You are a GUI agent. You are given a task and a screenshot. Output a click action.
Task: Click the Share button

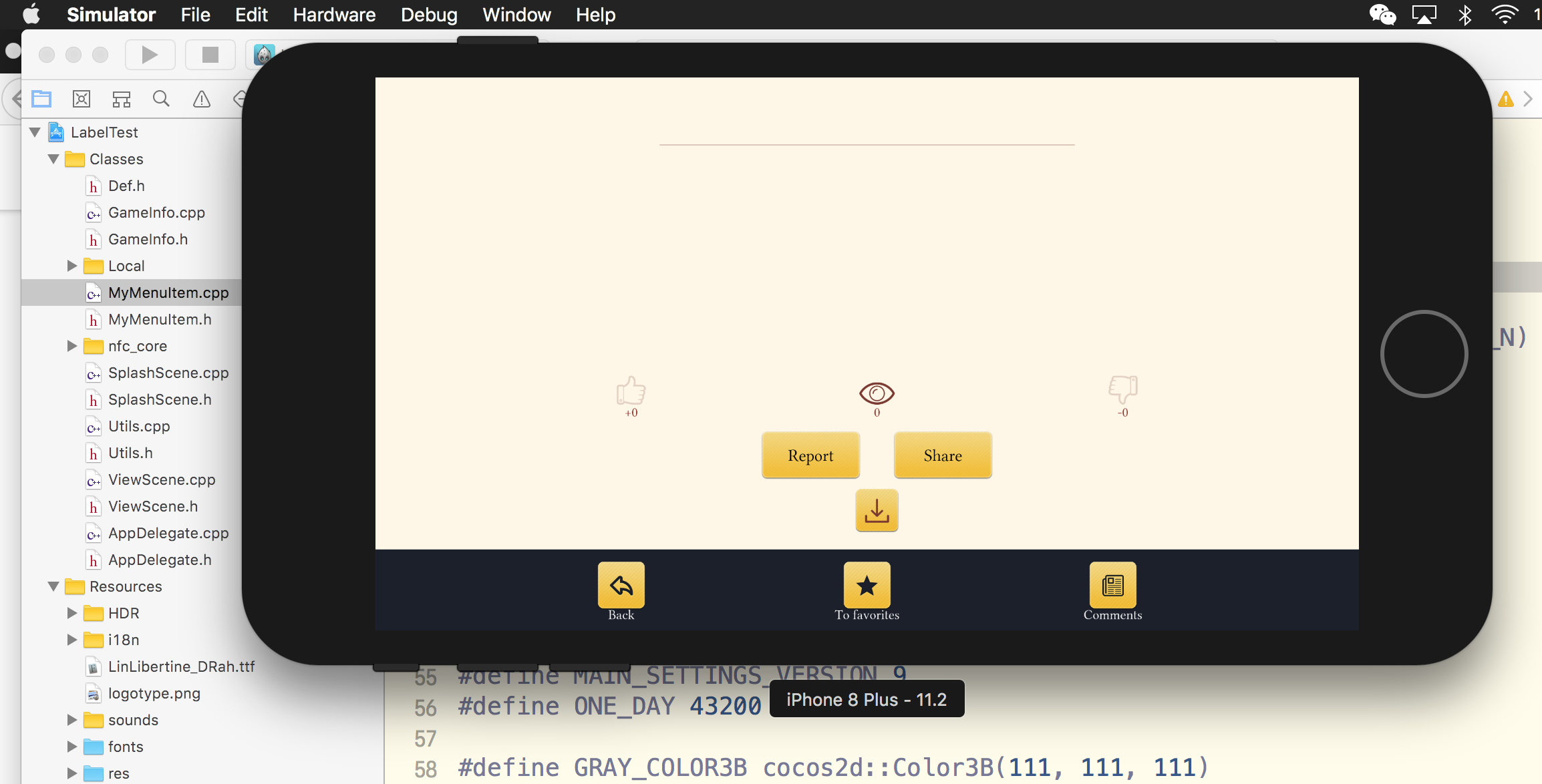(x=943, y=455)
